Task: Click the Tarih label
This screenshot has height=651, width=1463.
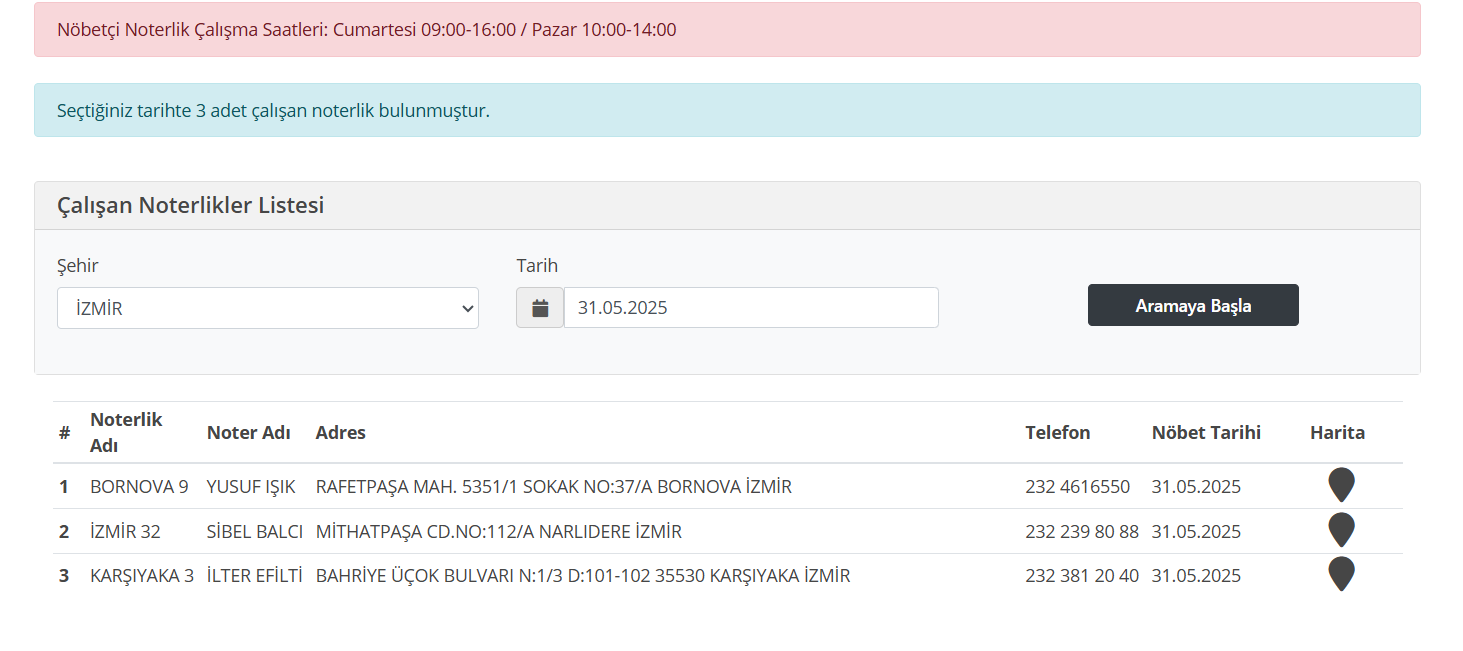Action: click(537, 266)
